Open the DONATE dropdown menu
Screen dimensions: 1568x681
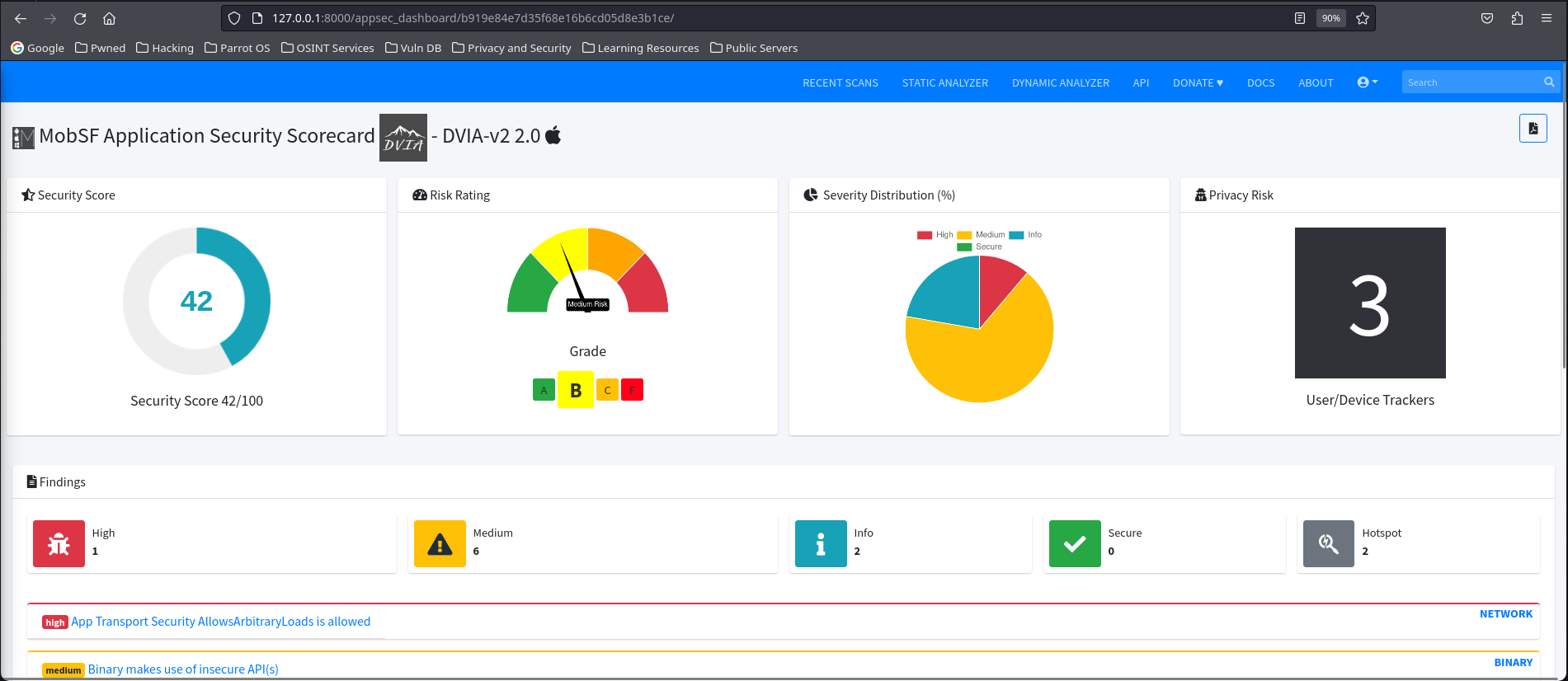1198,82
